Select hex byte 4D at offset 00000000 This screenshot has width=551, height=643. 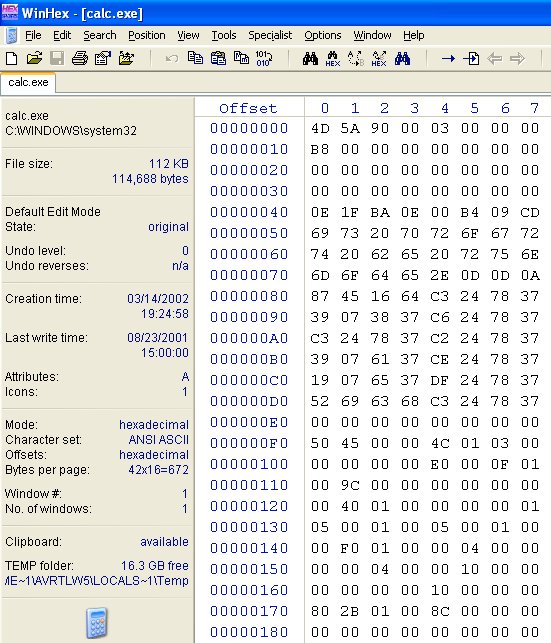point(320,128)
